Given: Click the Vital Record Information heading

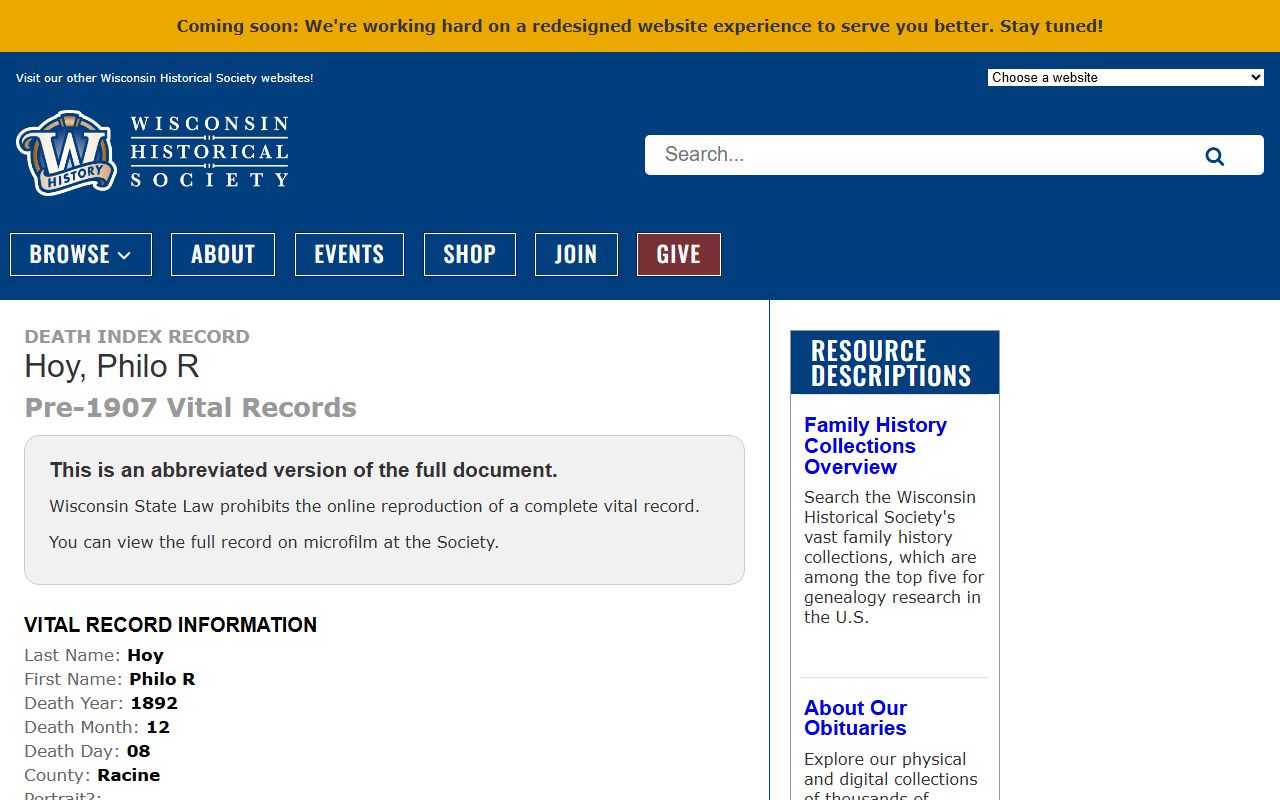Looking at the screenshot, I should (x=170, y=625).
